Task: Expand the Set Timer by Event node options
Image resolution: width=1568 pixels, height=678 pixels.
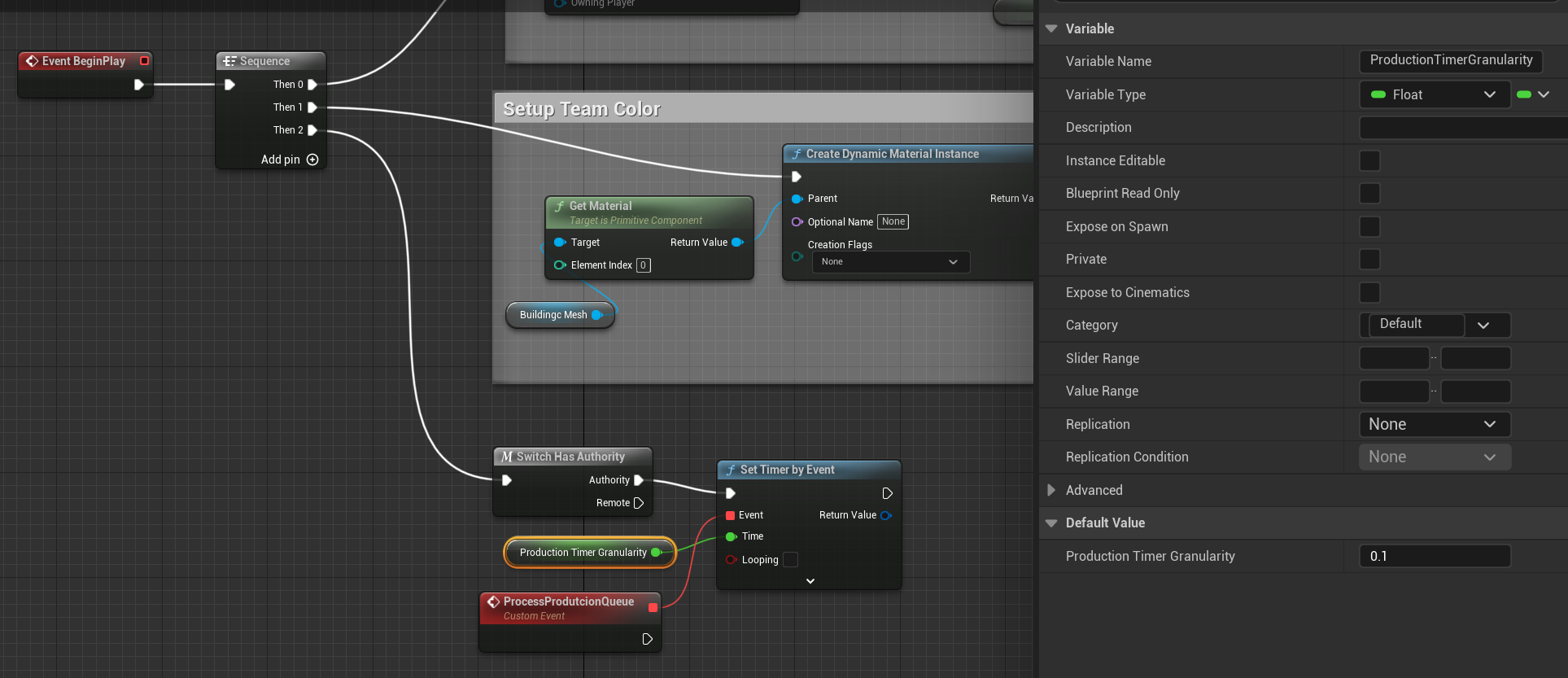Action: click(x=810, y=581)
